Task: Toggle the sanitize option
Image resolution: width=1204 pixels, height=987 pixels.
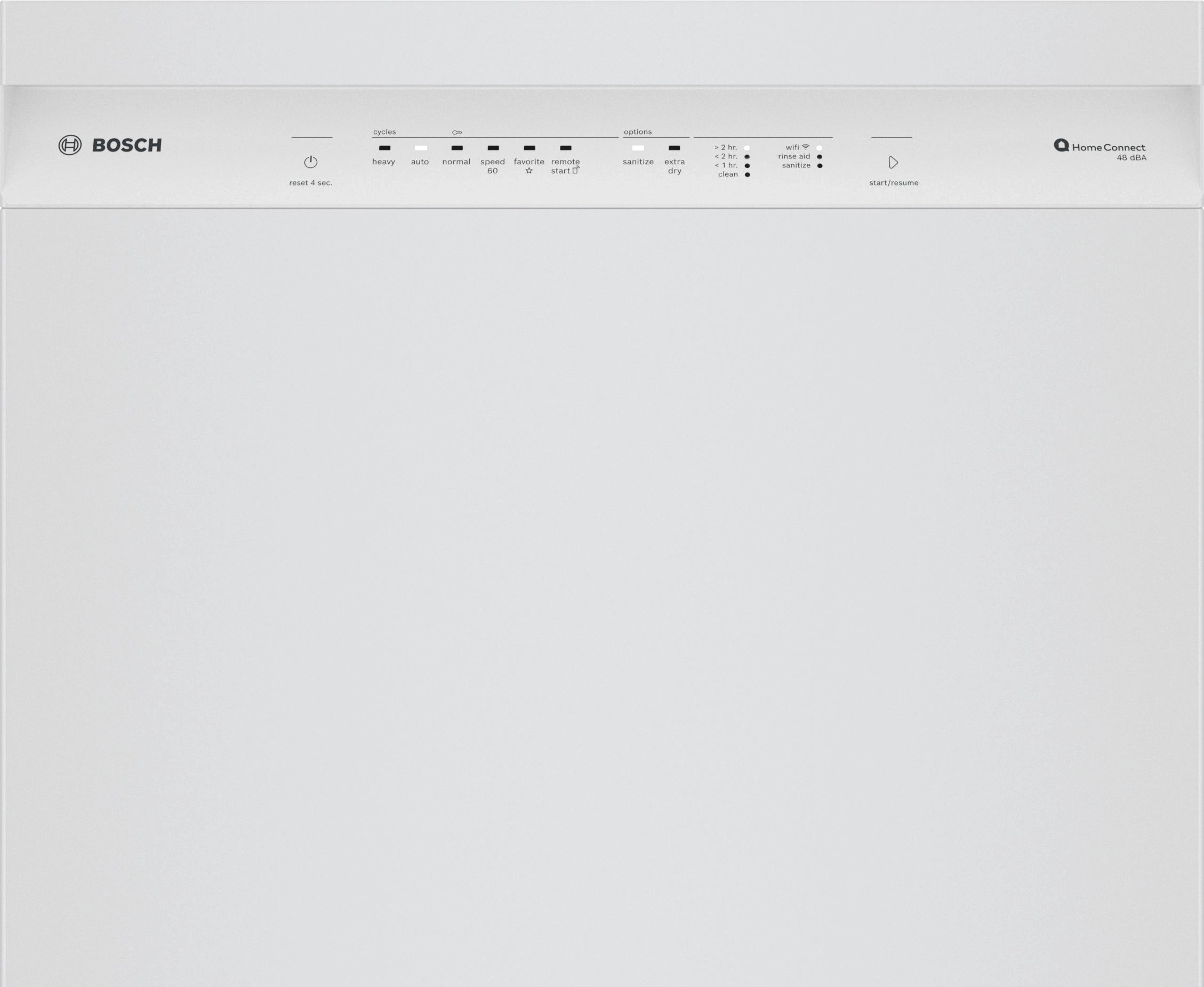Action: point(638,148)
